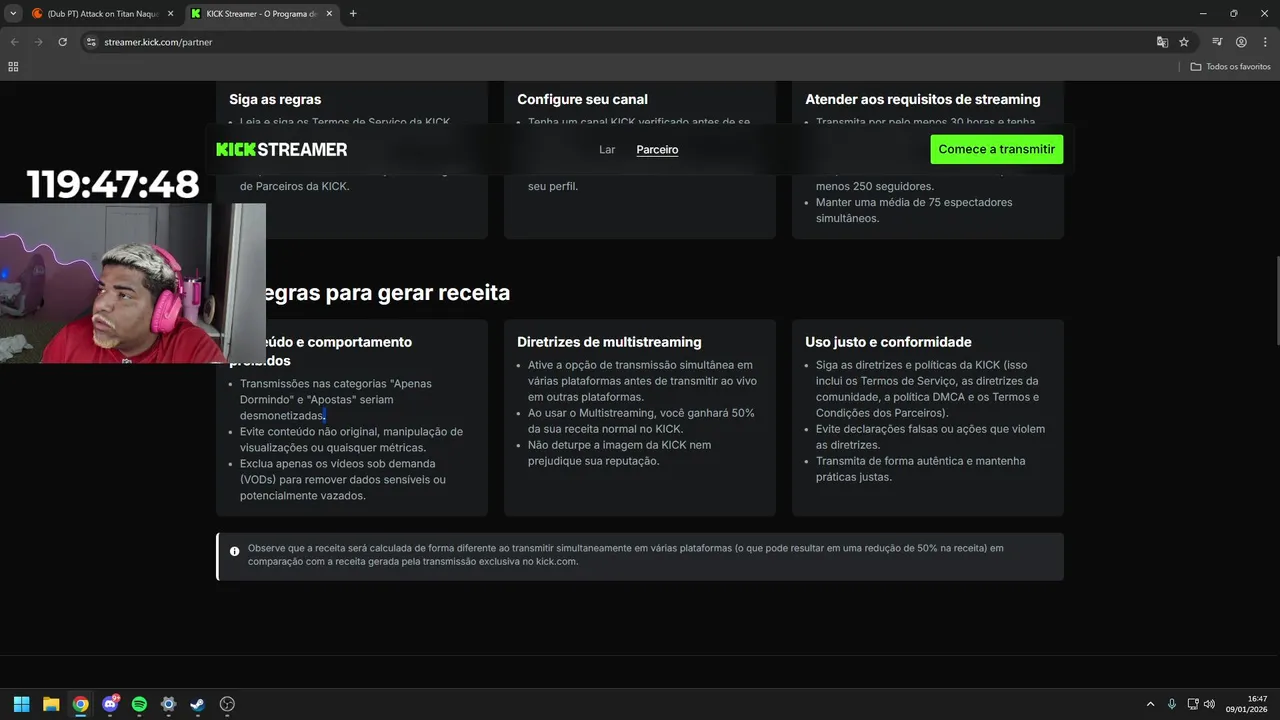Open File Explorer from the taskbar
1280x720 pixels.
coord(51,704)
